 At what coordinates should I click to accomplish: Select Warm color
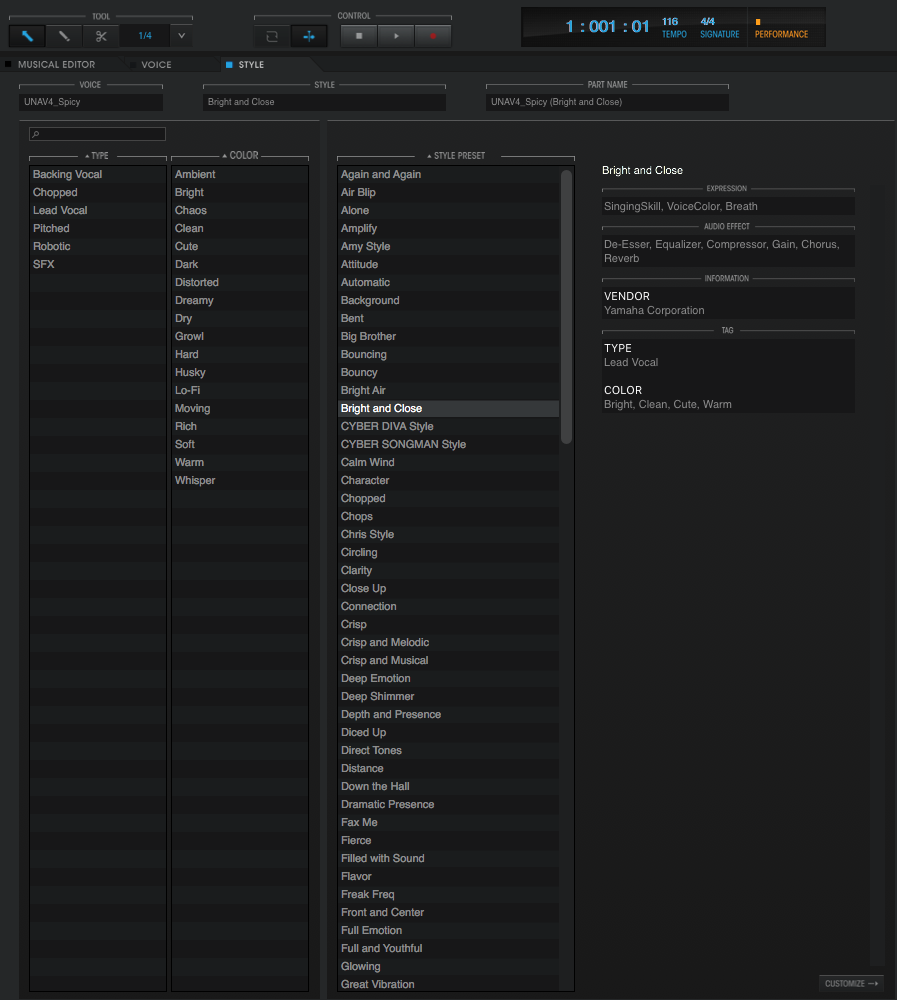pyautogui.click(x=240, y=462)
